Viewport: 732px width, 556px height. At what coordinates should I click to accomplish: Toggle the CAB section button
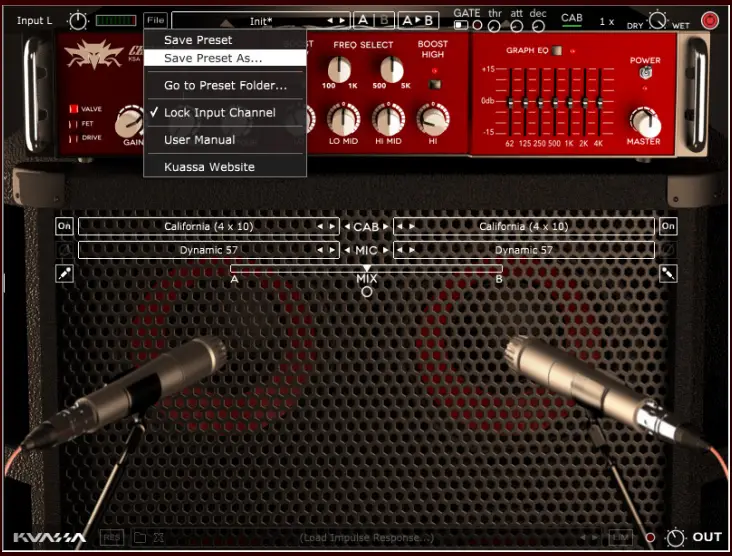pos(571,20)
